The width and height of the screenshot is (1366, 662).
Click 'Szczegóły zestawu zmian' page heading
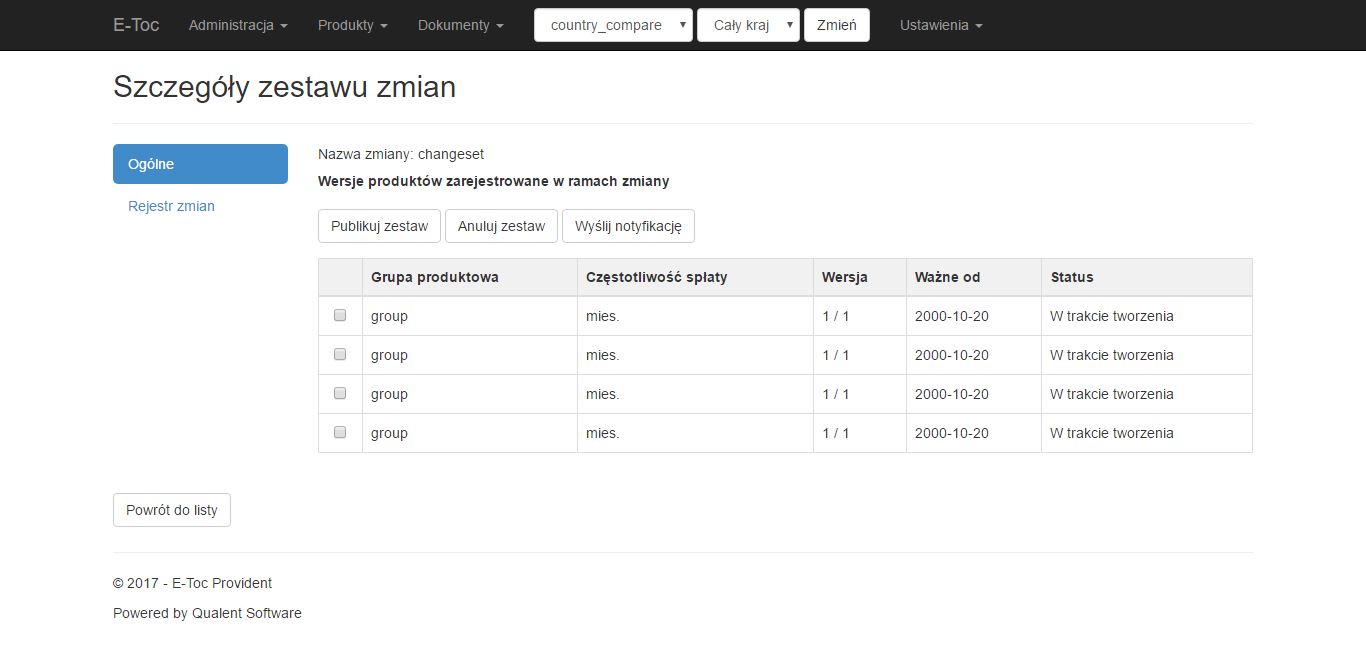tap(285, 87)
